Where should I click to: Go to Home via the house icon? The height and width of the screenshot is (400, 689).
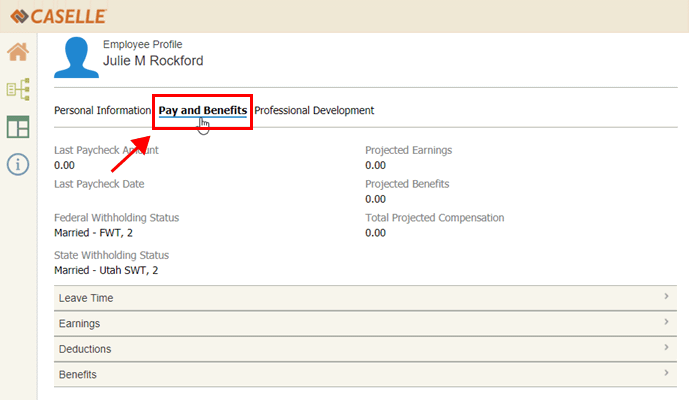click(x=18, y=53)
